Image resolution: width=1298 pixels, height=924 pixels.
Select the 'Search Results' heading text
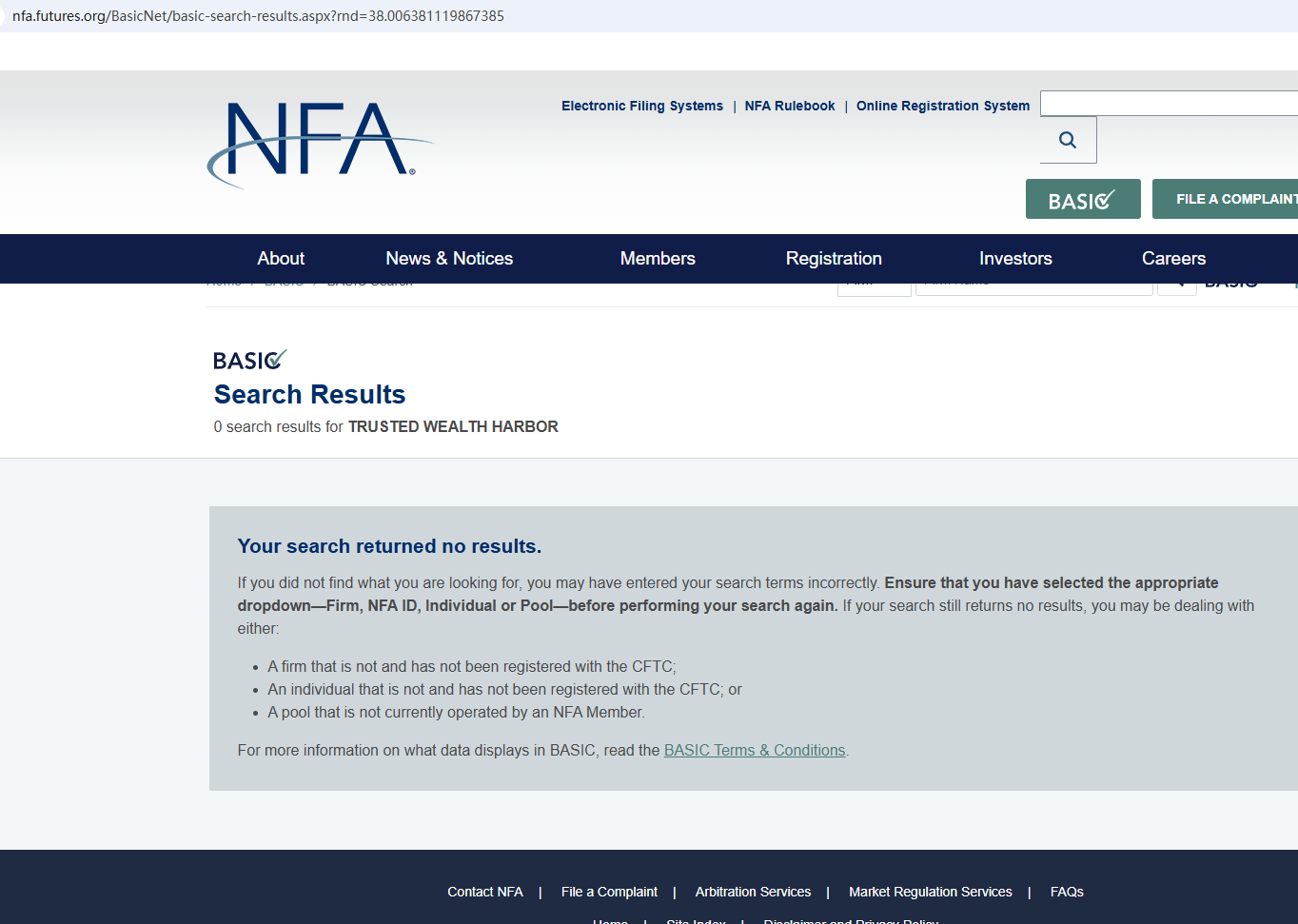click(x=310, y=394)
